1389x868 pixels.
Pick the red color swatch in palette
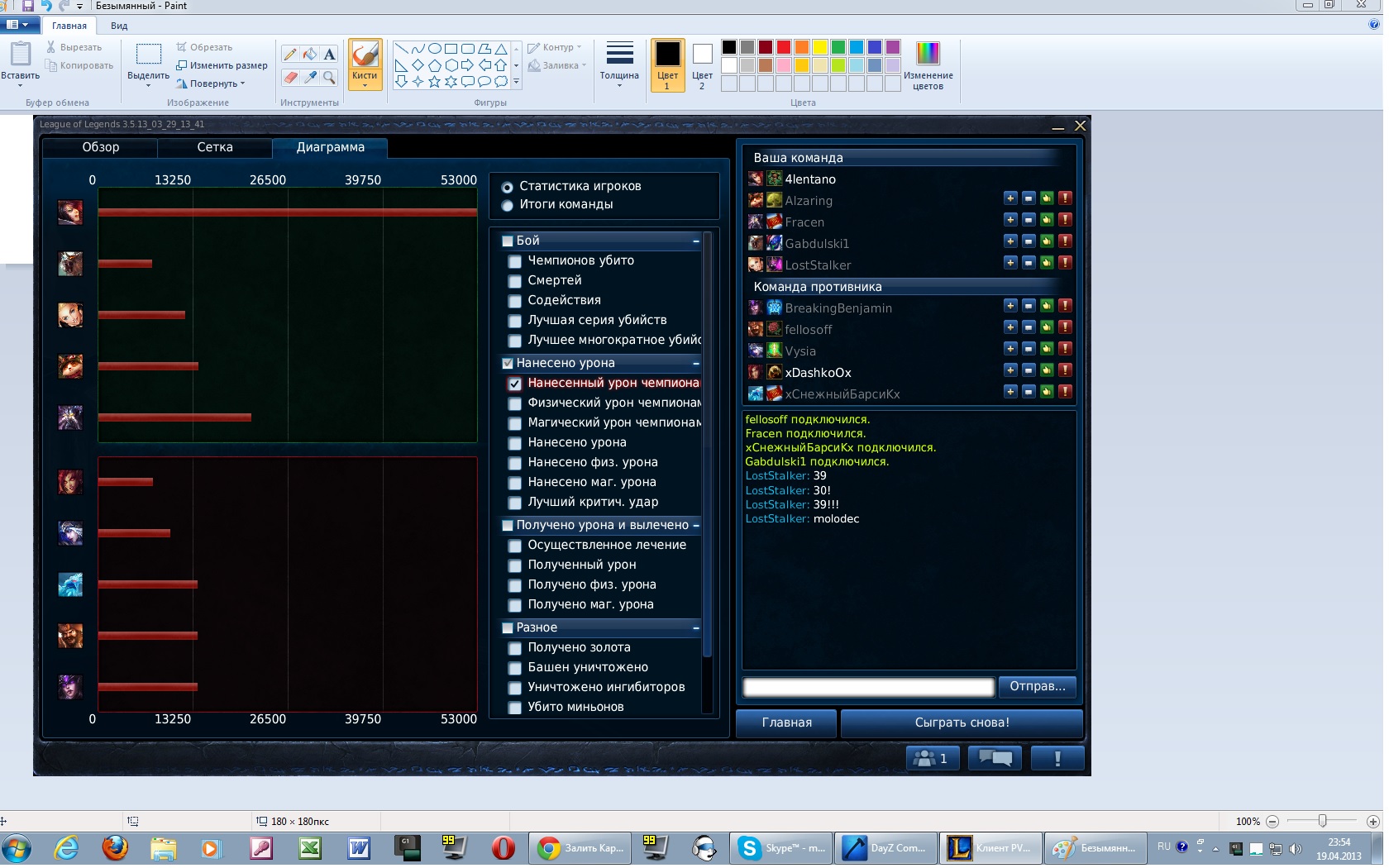pyautogui.click(x=784, y=47)
